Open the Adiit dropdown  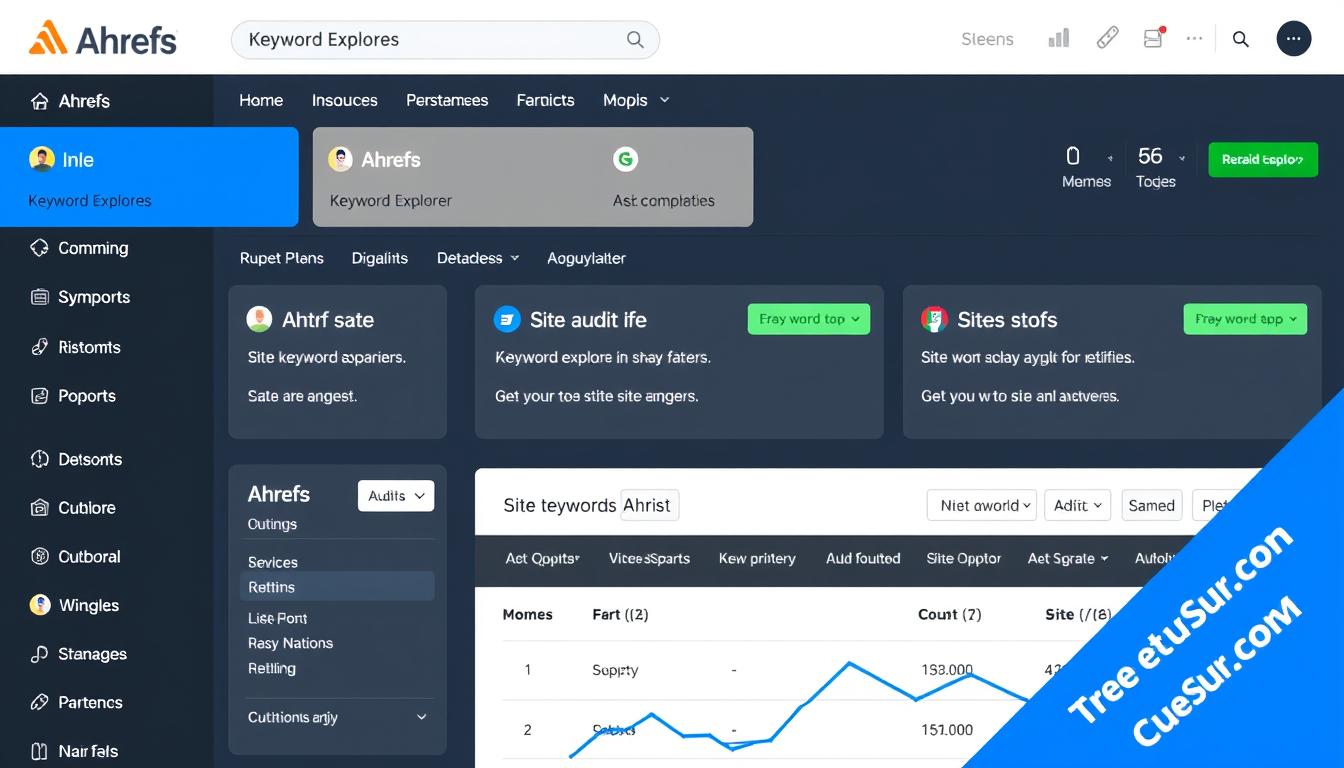pos(1078,505)
